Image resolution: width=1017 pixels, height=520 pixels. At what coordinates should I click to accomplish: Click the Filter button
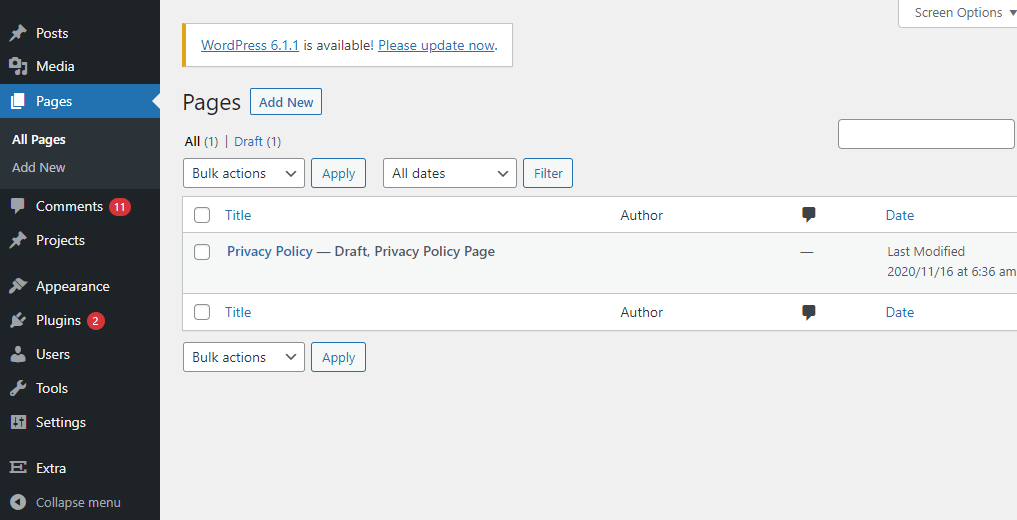(x=548, y=173)
